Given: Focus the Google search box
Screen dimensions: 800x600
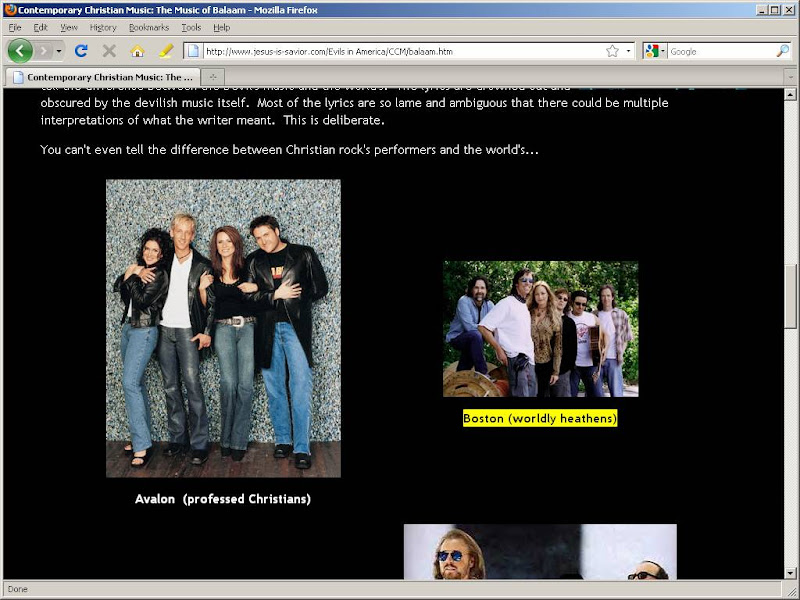Looking at the screenshot, I should click(x=721, y=51).
